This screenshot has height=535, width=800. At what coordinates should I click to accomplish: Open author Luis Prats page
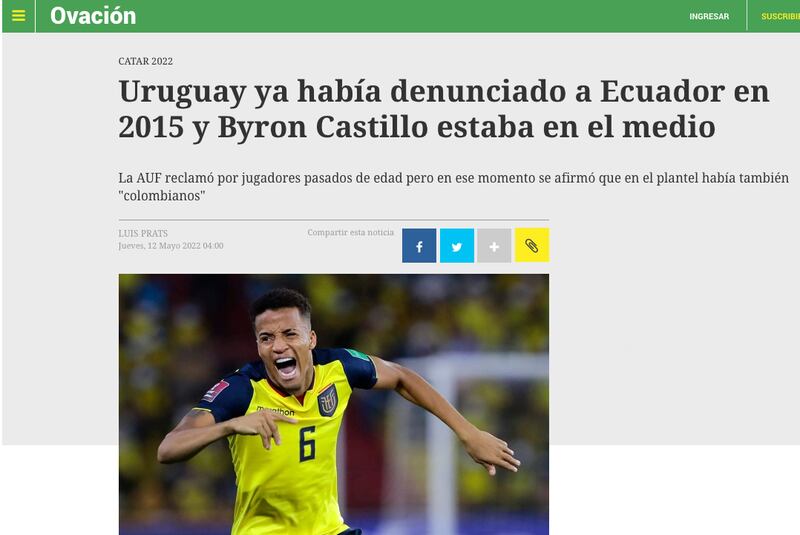click(143, 233)
